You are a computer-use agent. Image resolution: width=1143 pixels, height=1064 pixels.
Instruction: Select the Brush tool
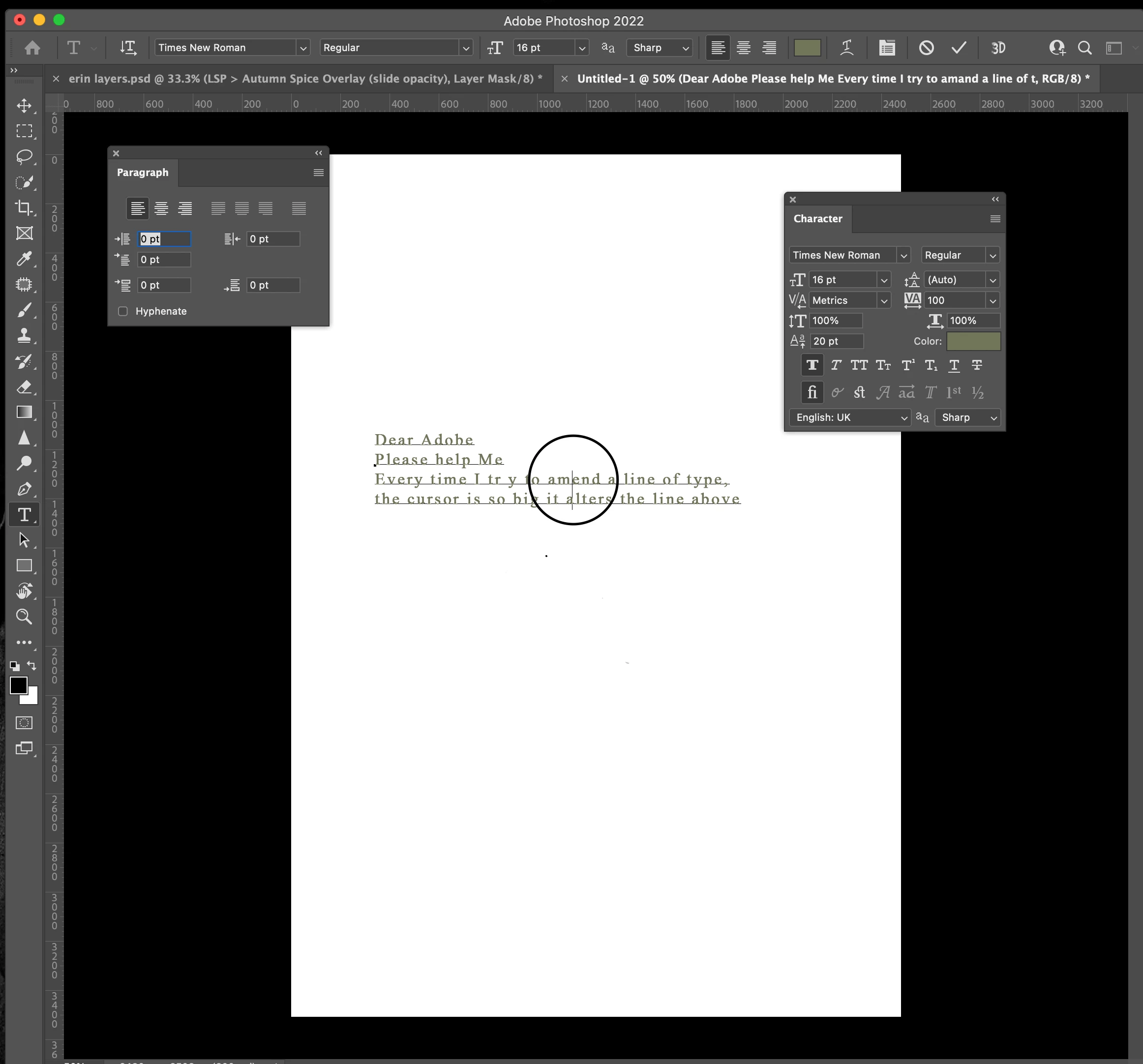[24, 310]
